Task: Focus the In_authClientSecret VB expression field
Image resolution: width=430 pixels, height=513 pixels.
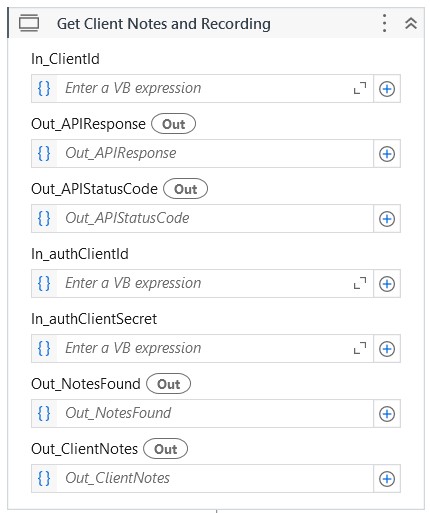Action: click(204, 348)
